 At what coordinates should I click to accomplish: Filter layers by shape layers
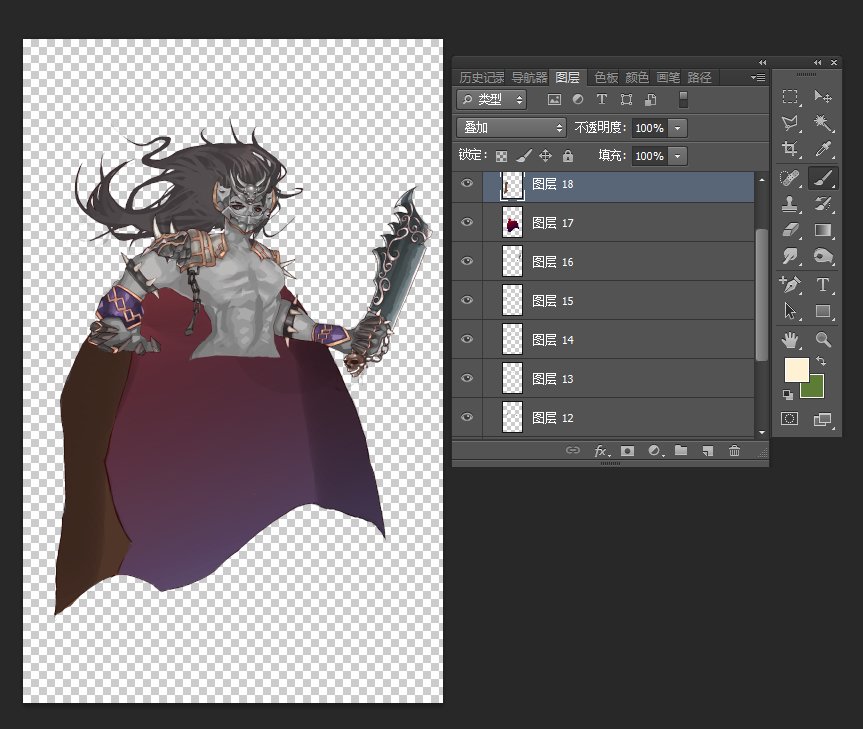[x=626, y=100]
